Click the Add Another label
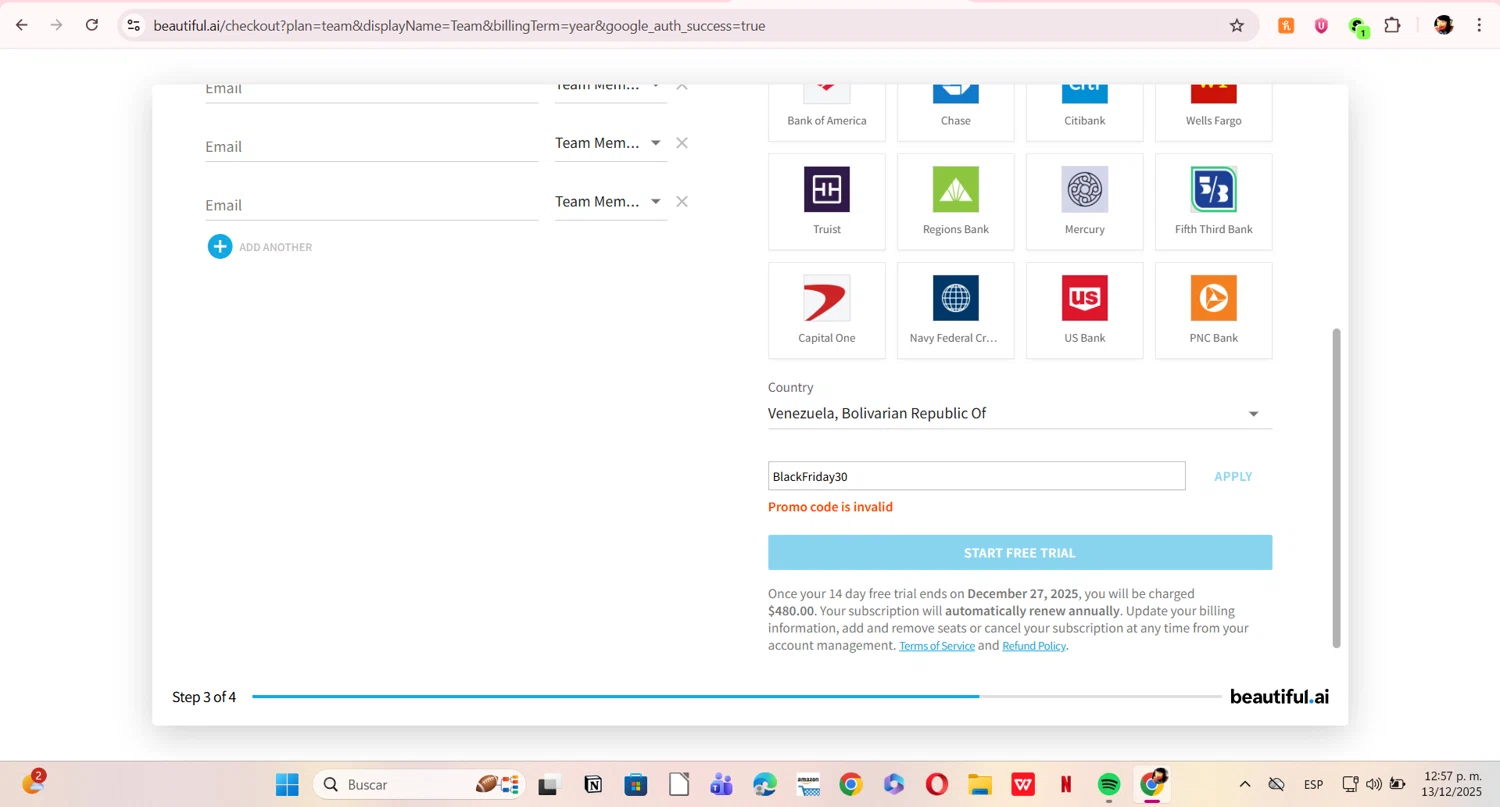Image resolution: width=1500 pixels, height=807 pixels. [276, 247]
